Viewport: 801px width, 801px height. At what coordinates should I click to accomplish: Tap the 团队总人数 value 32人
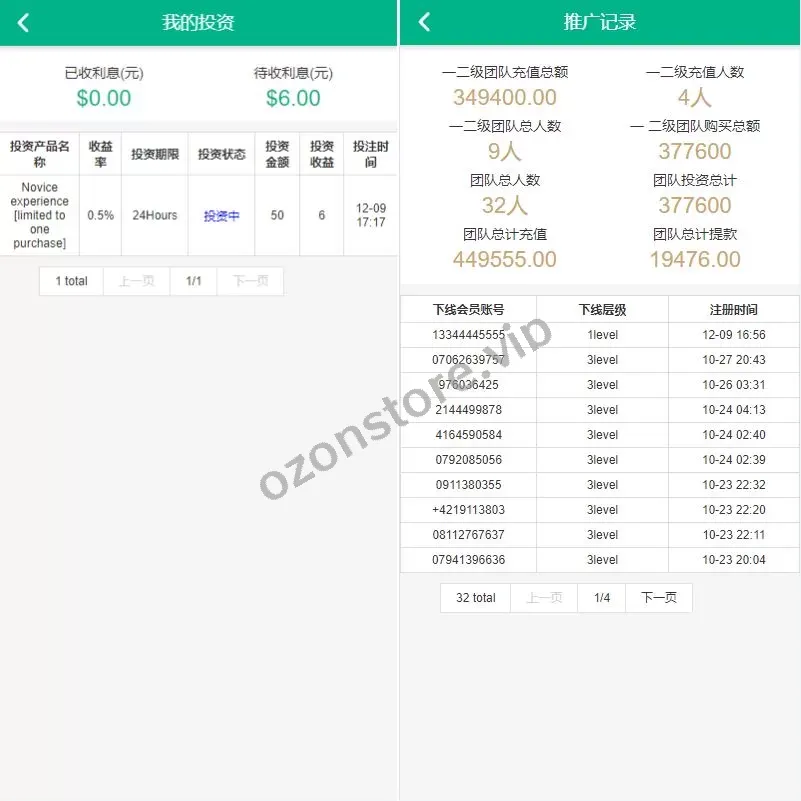pyautogui.click(x=504, y=205)
